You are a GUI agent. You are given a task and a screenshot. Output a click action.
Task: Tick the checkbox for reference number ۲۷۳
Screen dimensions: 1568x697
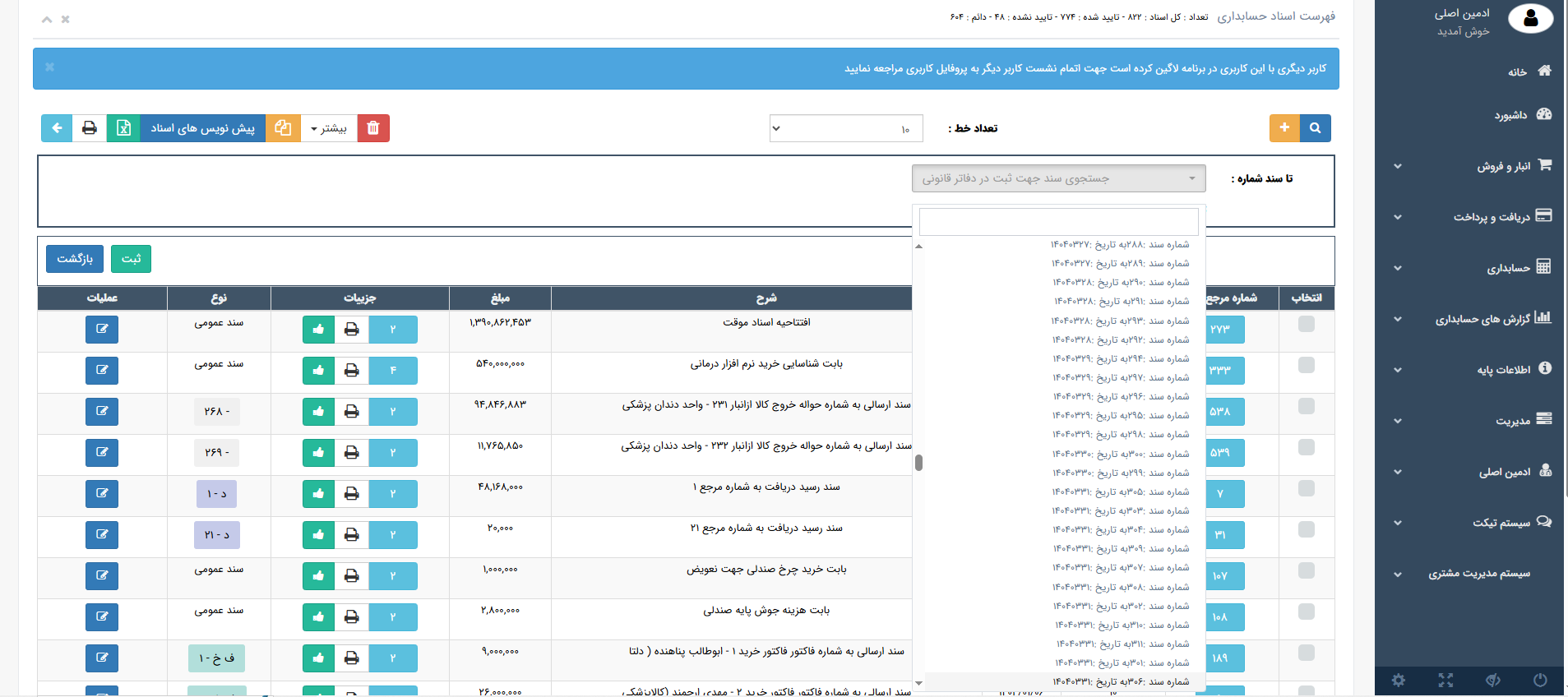(1306, 324)
